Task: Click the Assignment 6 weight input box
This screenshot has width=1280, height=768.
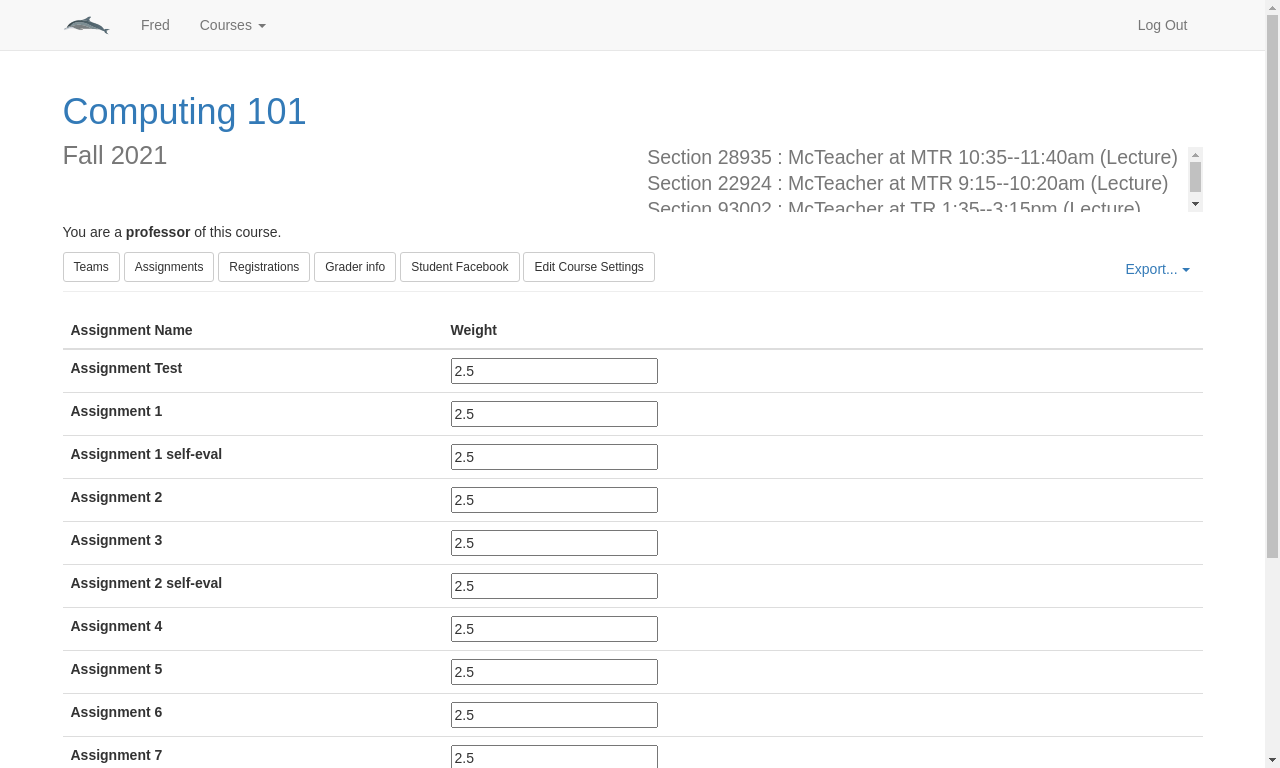Action: click(554, 715)
